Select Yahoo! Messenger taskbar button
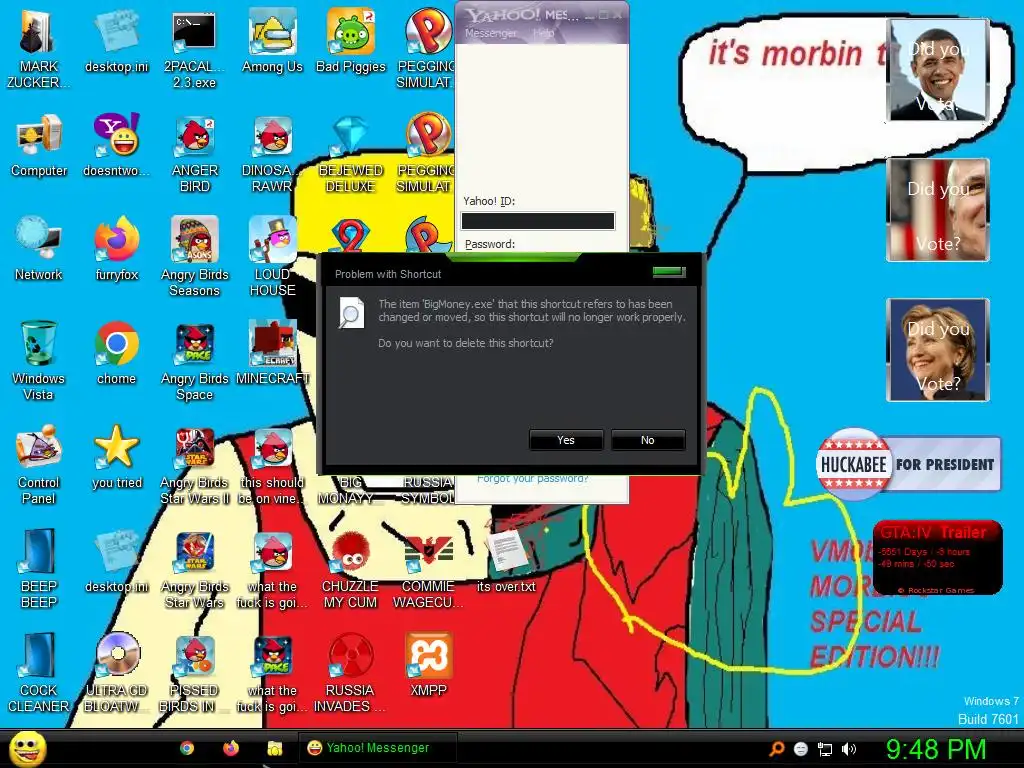 [x=377, y=748]
